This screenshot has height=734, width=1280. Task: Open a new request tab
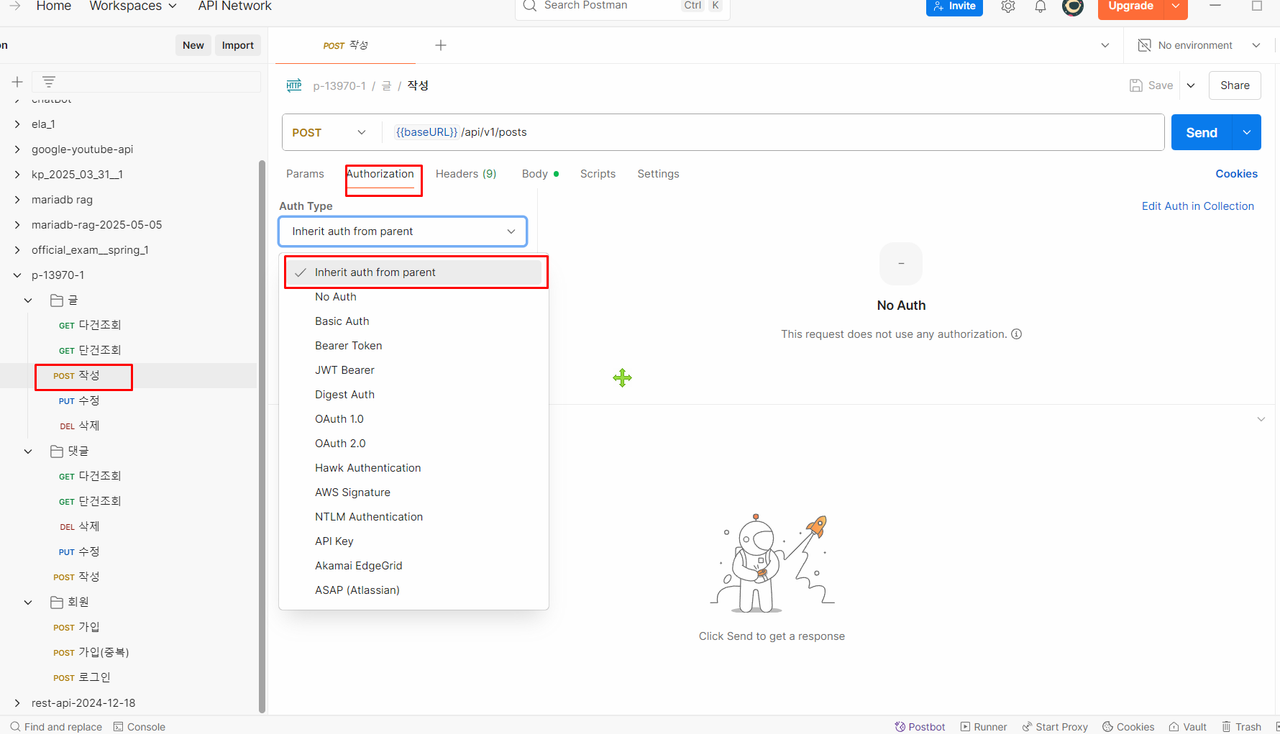click(441, 45)
